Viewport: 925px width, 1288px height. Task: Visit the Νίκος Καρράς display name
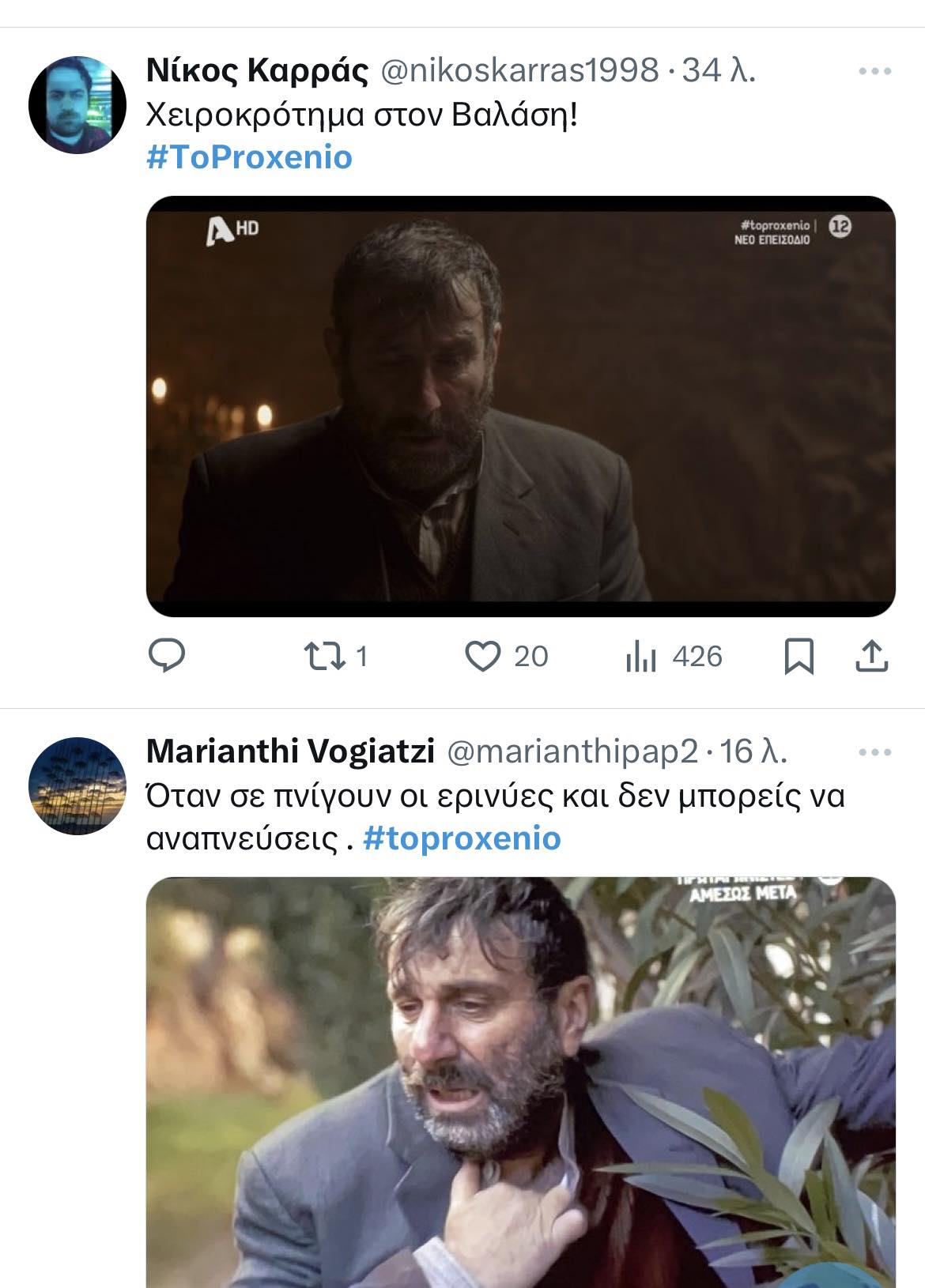pos(257,71)
